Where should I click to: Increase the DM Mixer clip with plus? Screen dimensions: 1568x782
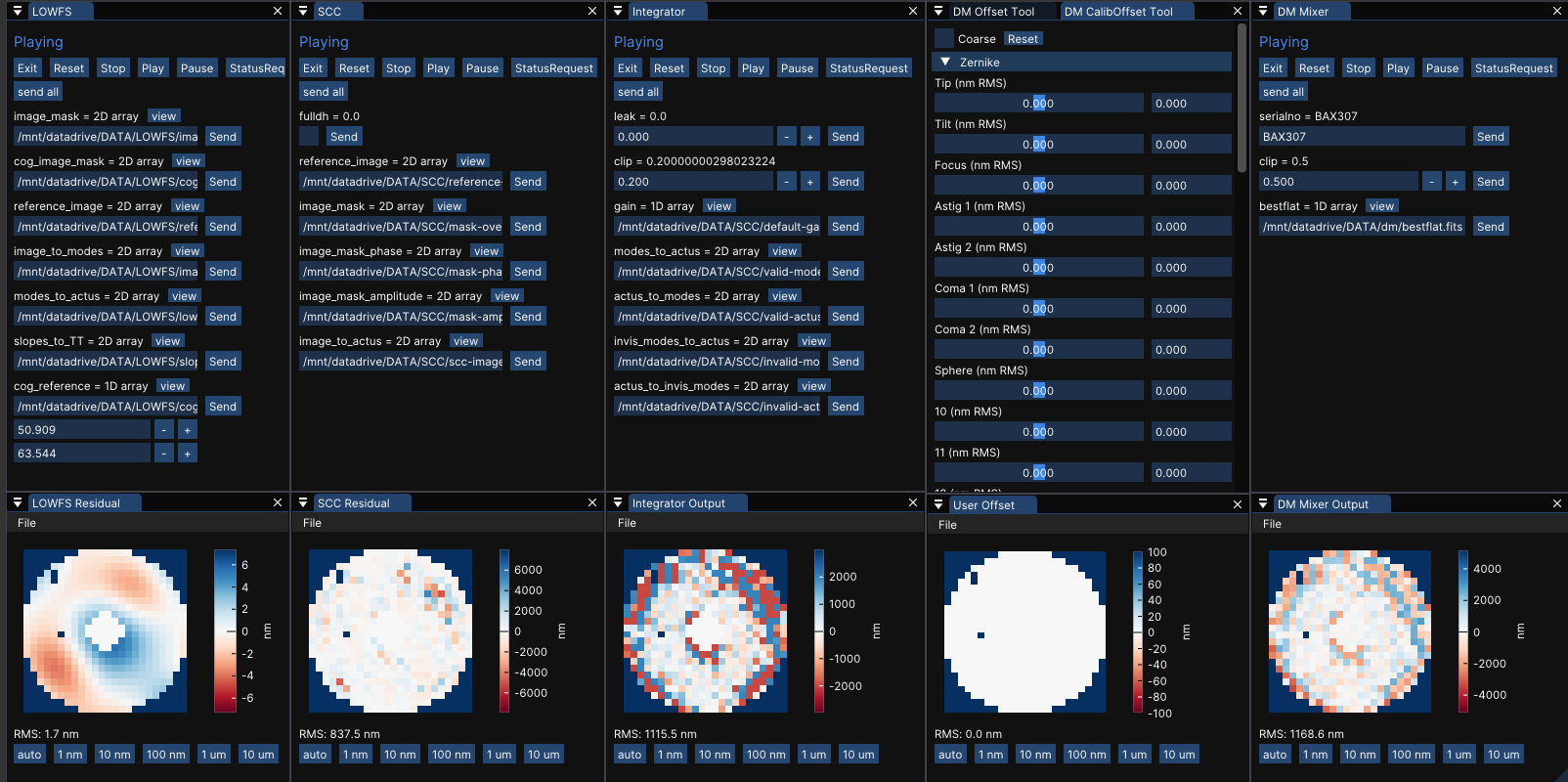(x=1455, y=182)
